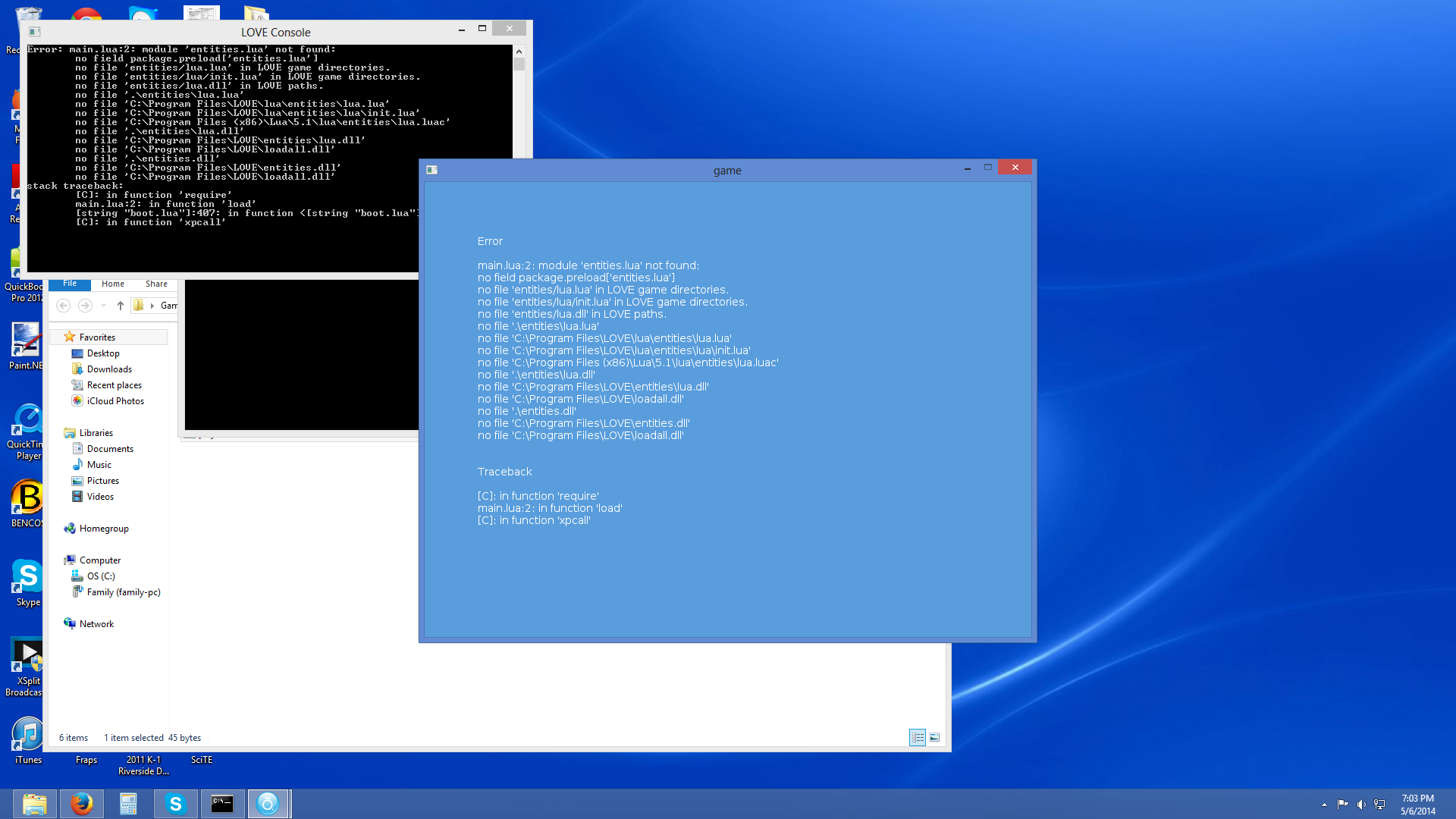Image resolution: width=1456 pixels, height=819 pixels.
Task: Open the QuickTime Player desktop icon
Action: (x=28, y=432)
